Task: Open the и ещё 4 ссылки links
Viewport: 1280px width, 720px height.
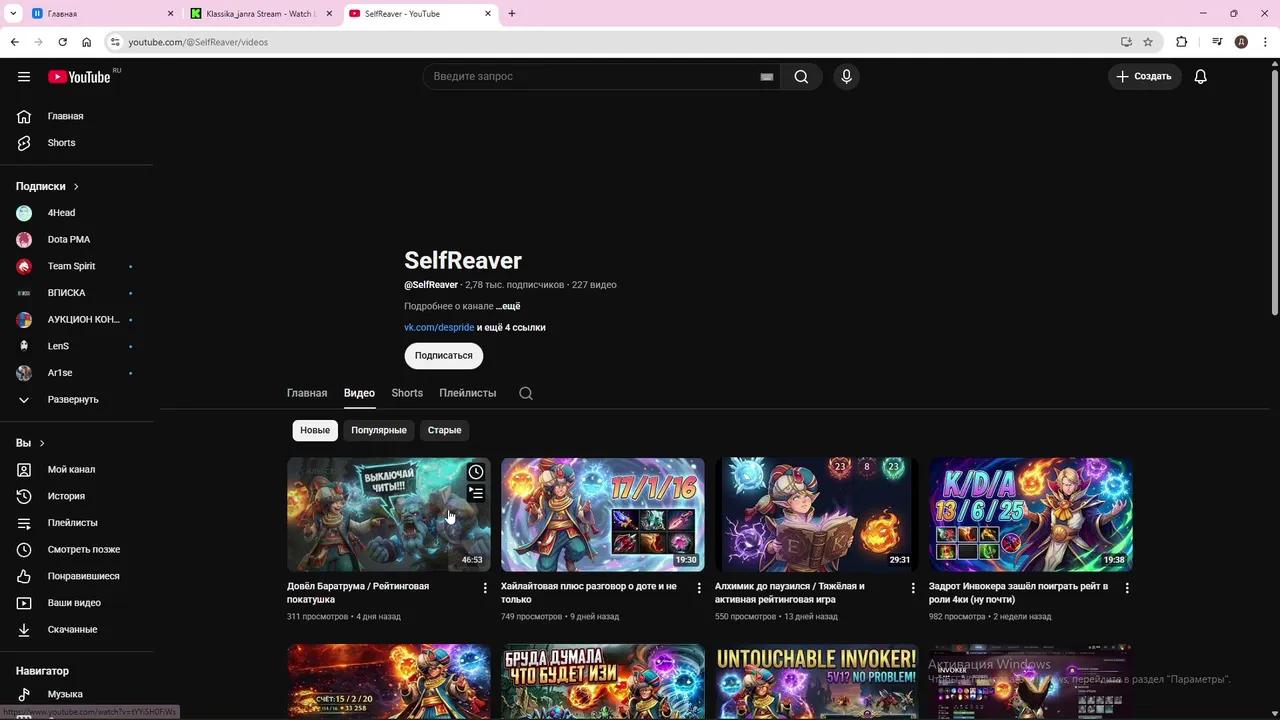Action: (511, 327)
